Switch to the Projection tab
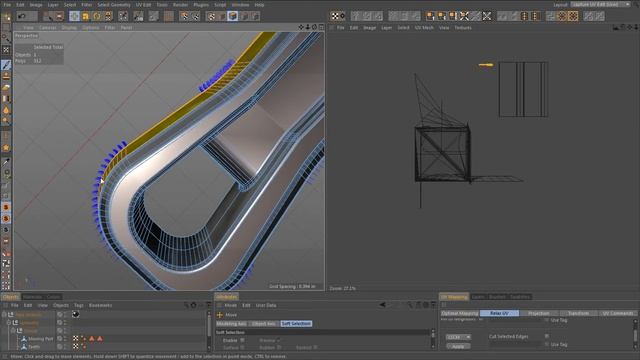This screenshot has height=360, width=640. point(539,313)
